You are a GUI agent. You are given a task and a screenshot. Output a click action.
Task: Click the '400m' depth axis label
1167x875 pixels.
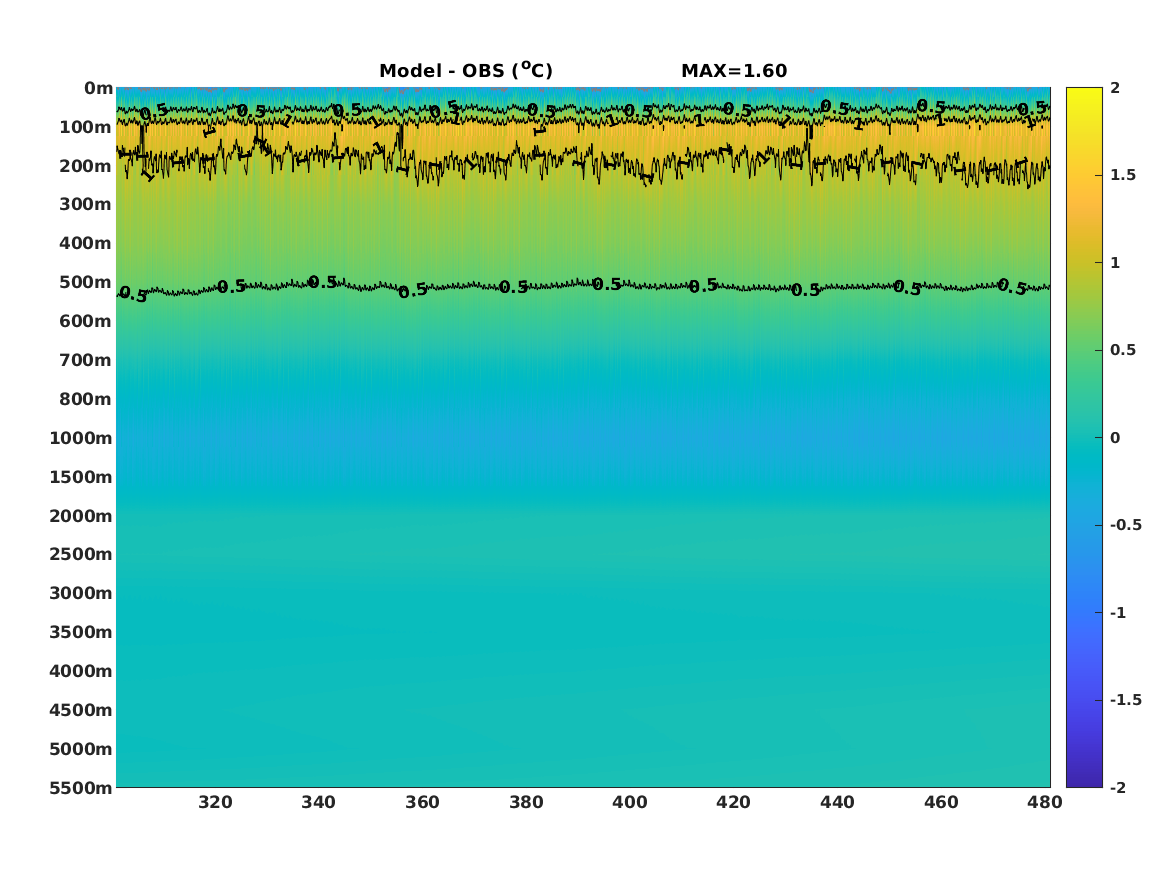tap(86, 243)
